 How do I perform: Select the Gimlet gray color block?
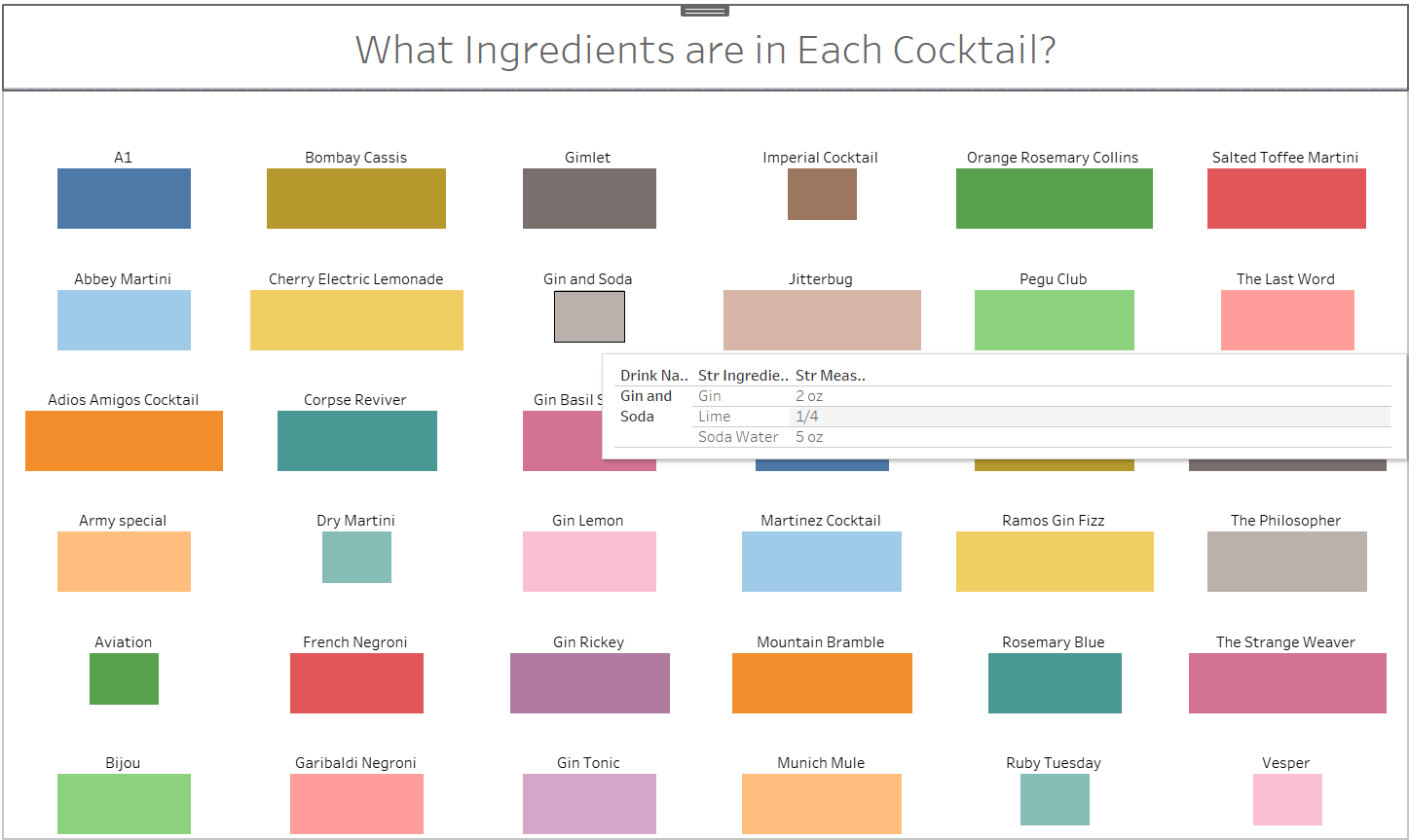click(589, 199)
